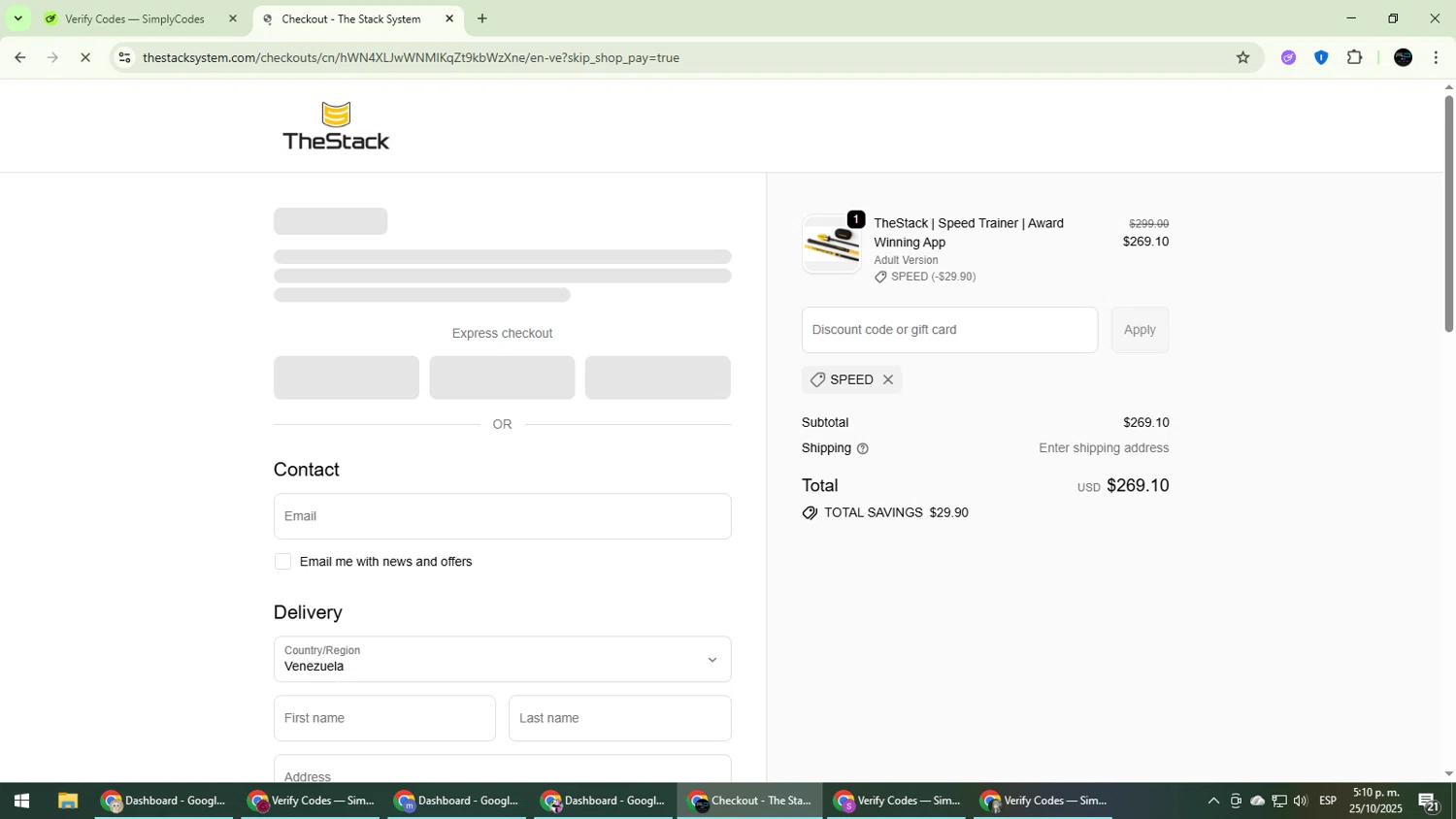Click the address bar URL
Image resolution: width=1456 pixels, height=819 pixels.
coord(411,57)
